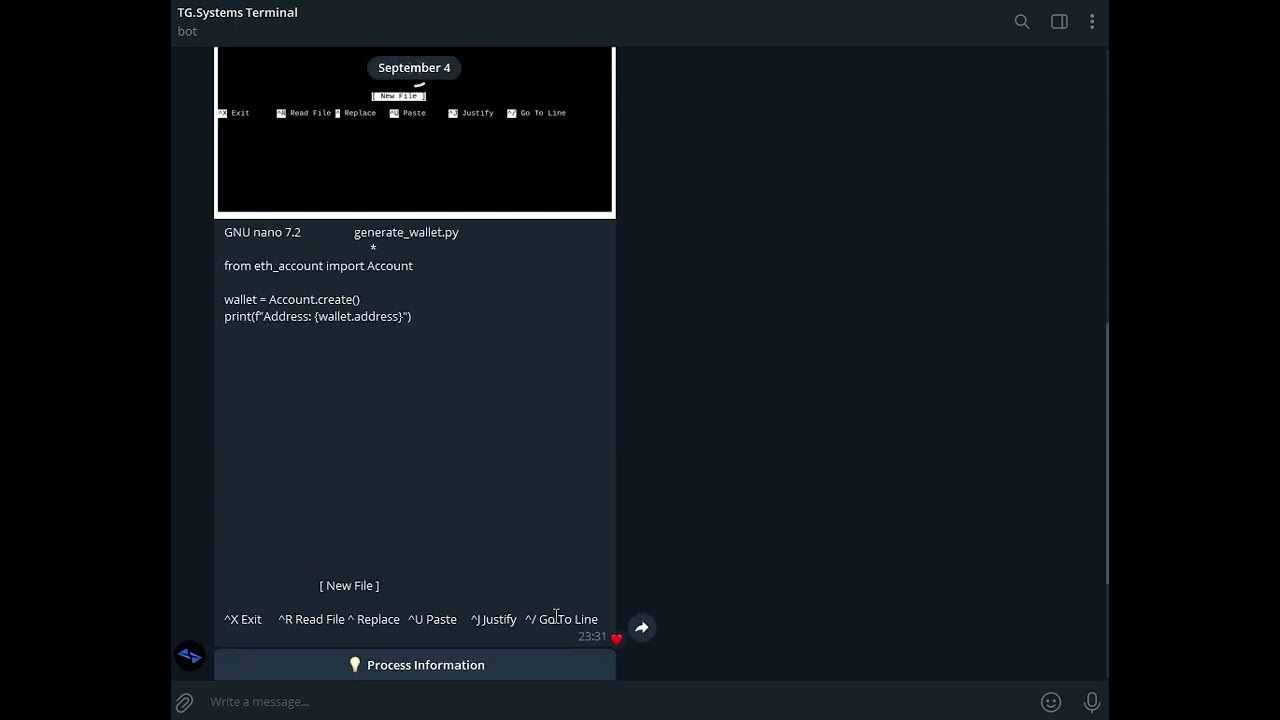Click the forward arrow beside the message
Screen dimensions: 1280x720
642,628
